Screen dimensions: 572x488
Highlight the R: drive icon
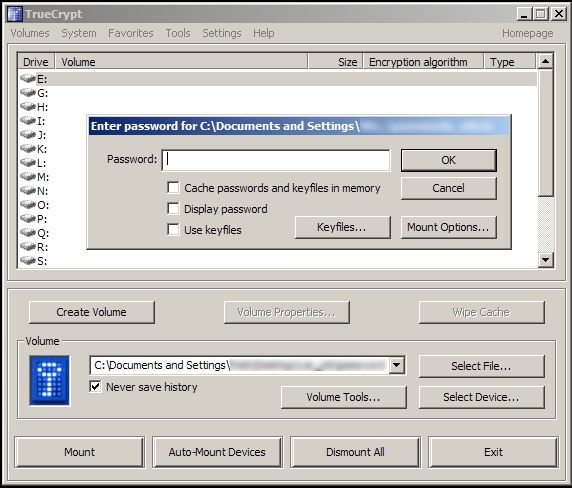(28, 247)
